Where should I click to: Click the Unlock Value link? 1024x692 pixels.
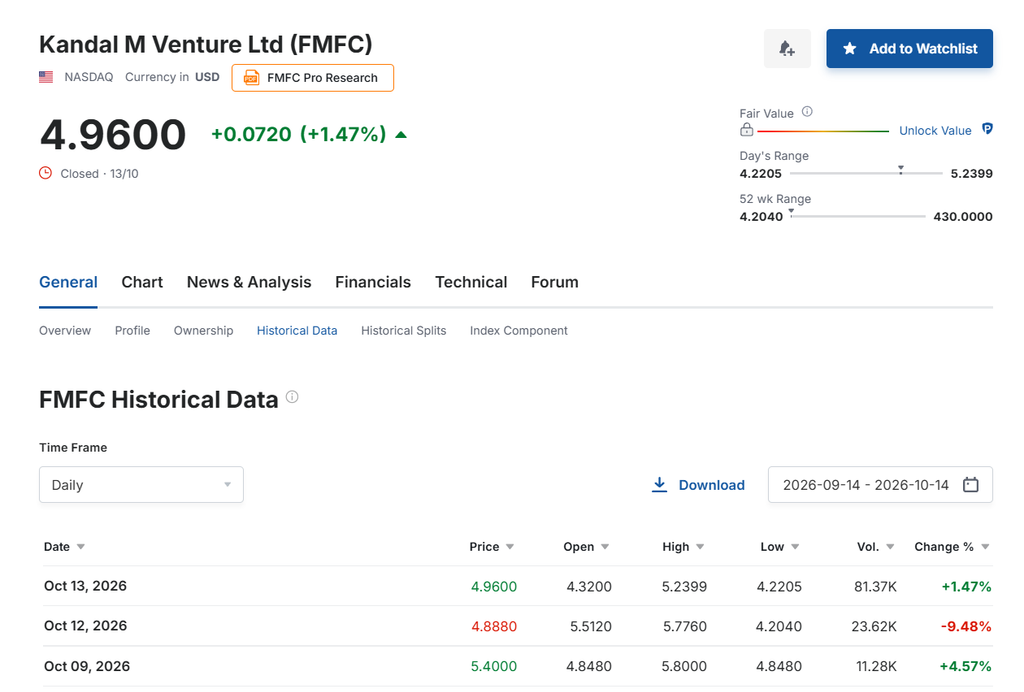point(935,131)
